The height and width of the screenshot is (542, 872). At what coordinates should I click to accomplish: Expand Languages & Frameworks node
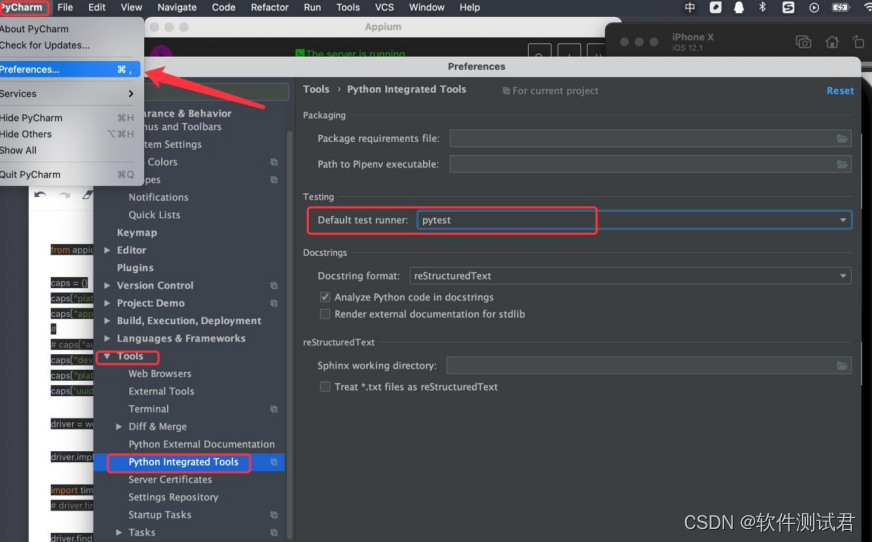click(107, 339)
